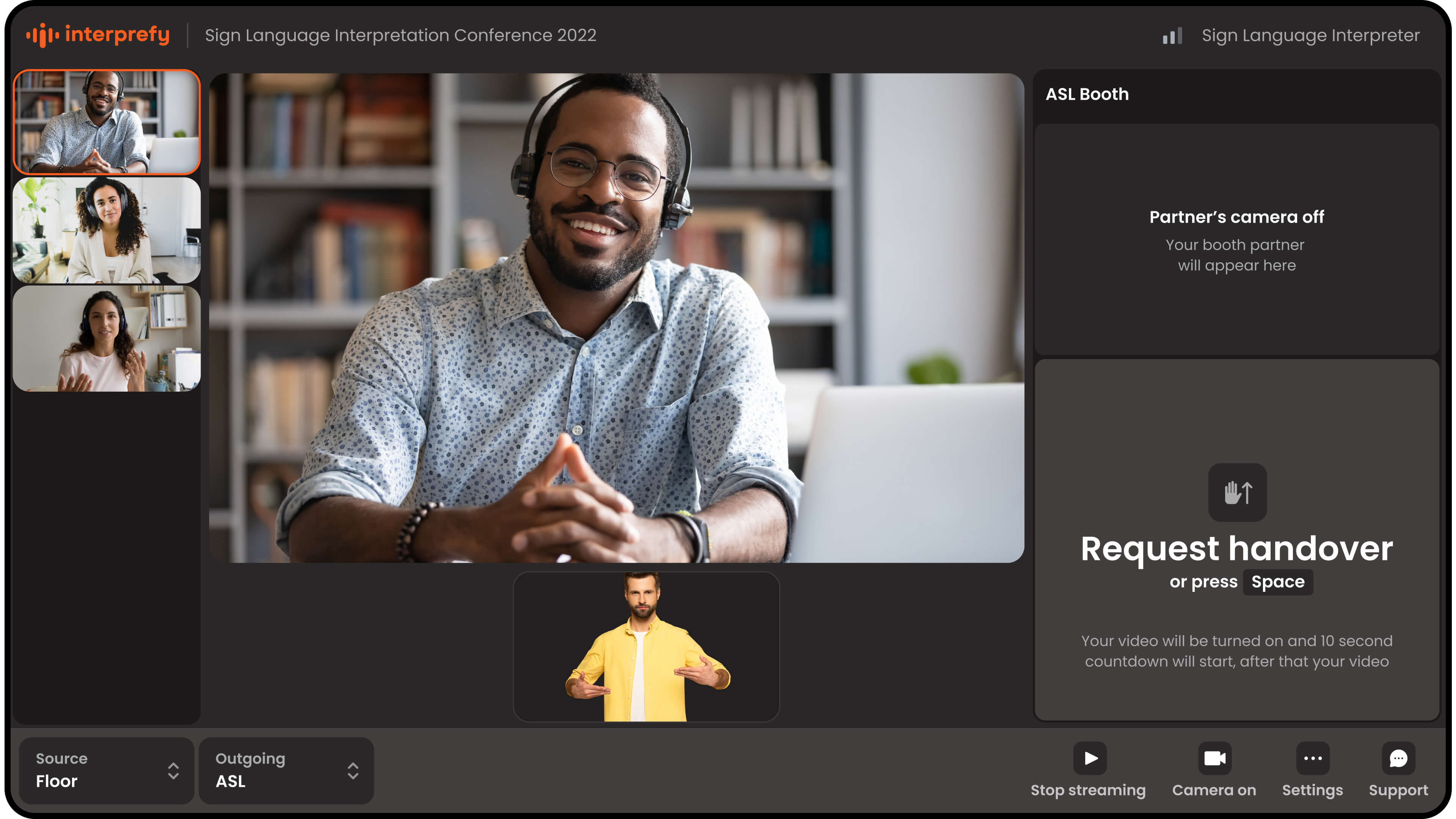Click the main speaker video feed

coord(616,318)
